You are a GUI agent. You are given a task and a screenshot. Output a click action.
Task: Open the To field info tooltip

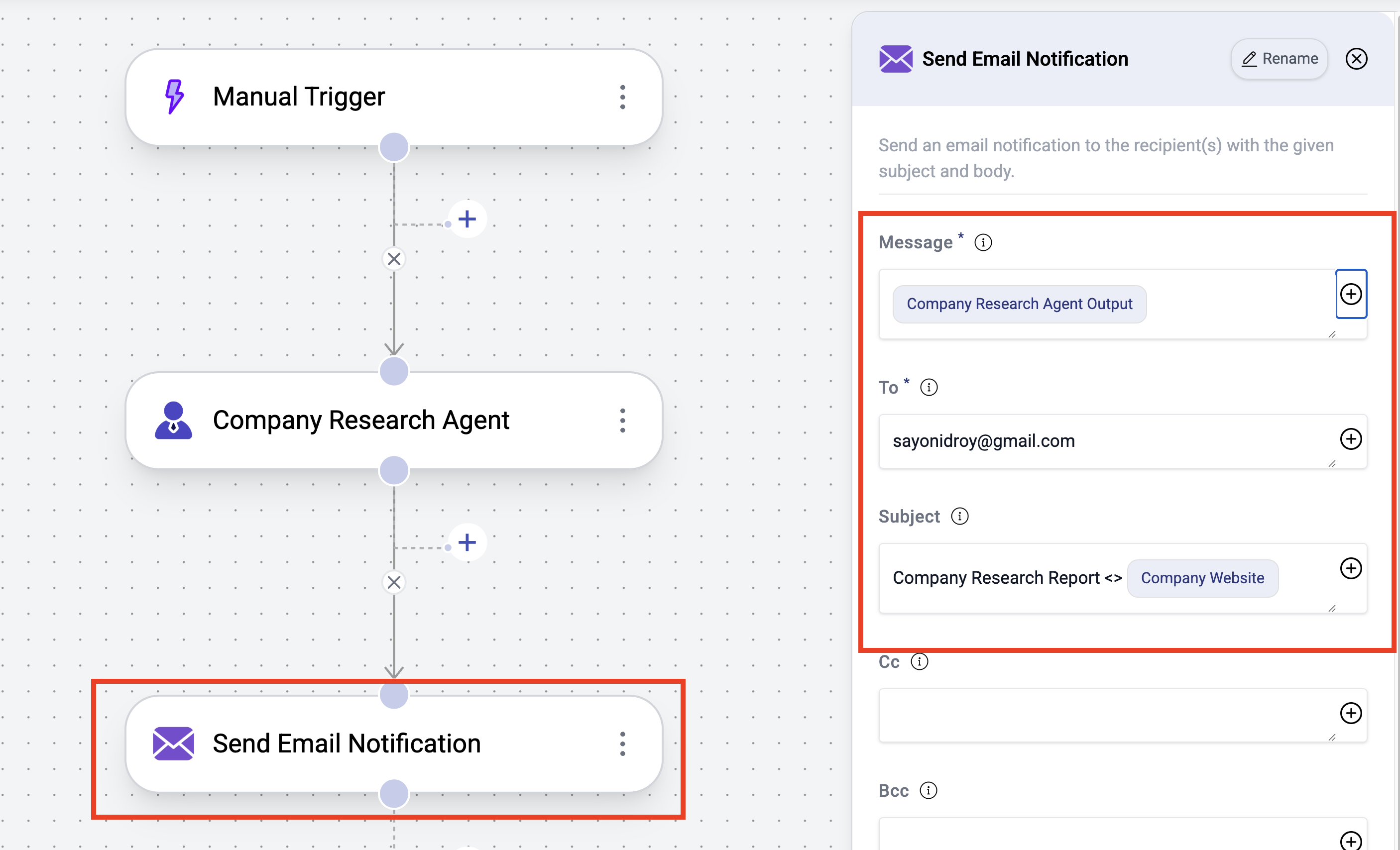point(929,387)
